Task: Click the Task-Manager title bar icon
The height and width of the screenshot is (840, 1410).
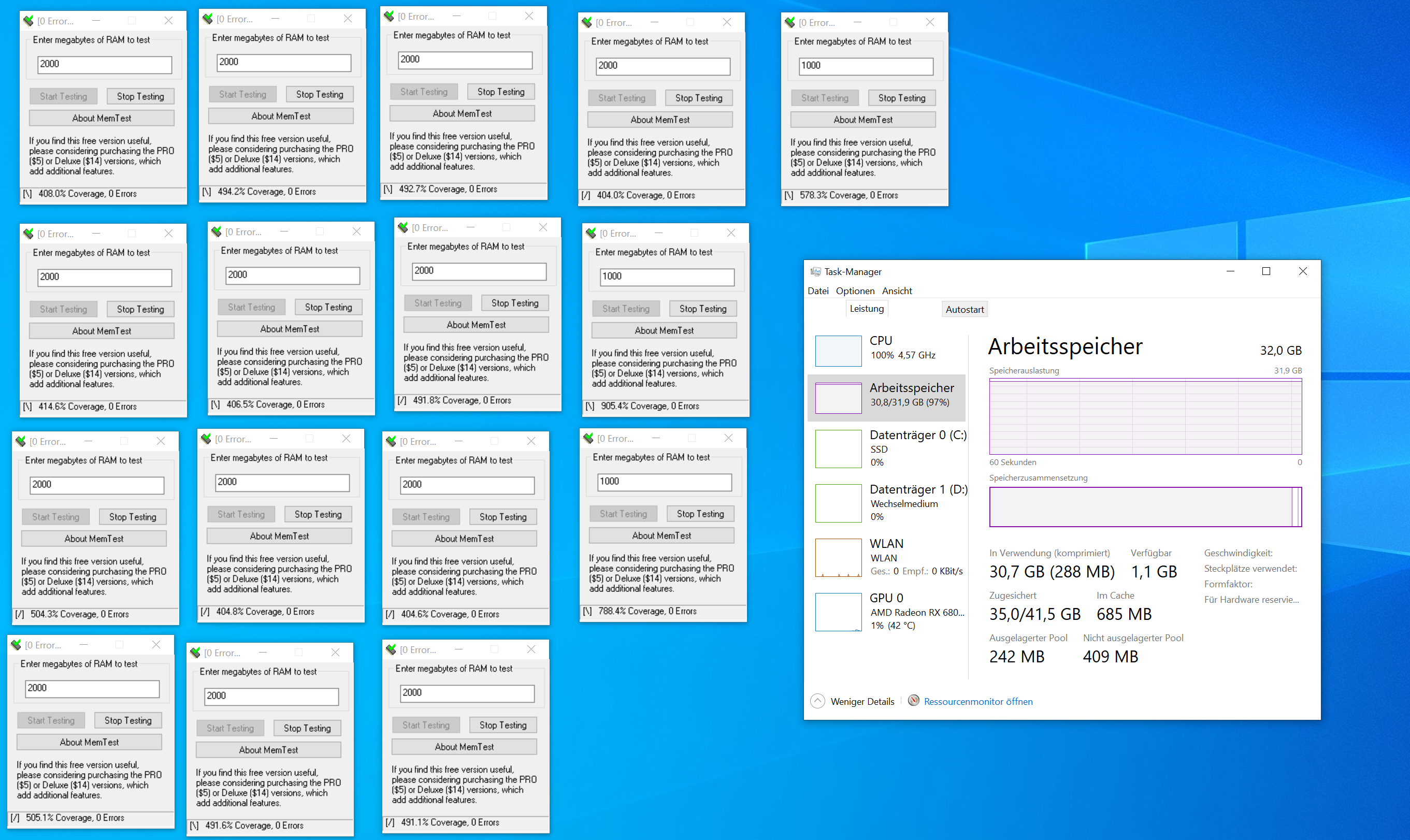Action: pyautogui.click(x=815, y=272)
